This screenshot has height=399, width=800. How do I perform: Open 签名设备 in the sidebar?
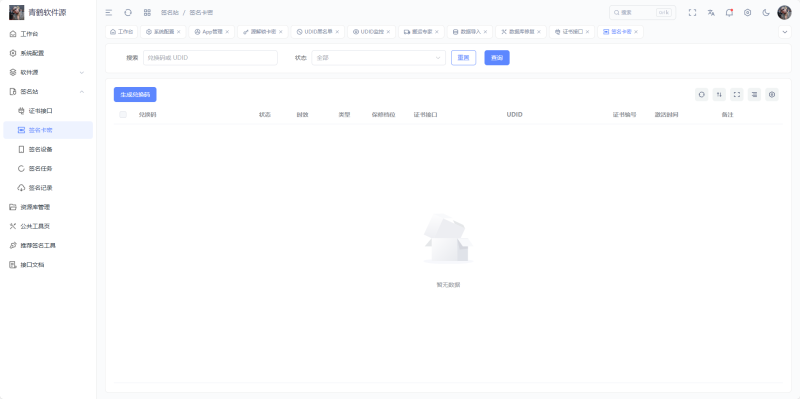[48, 149]
